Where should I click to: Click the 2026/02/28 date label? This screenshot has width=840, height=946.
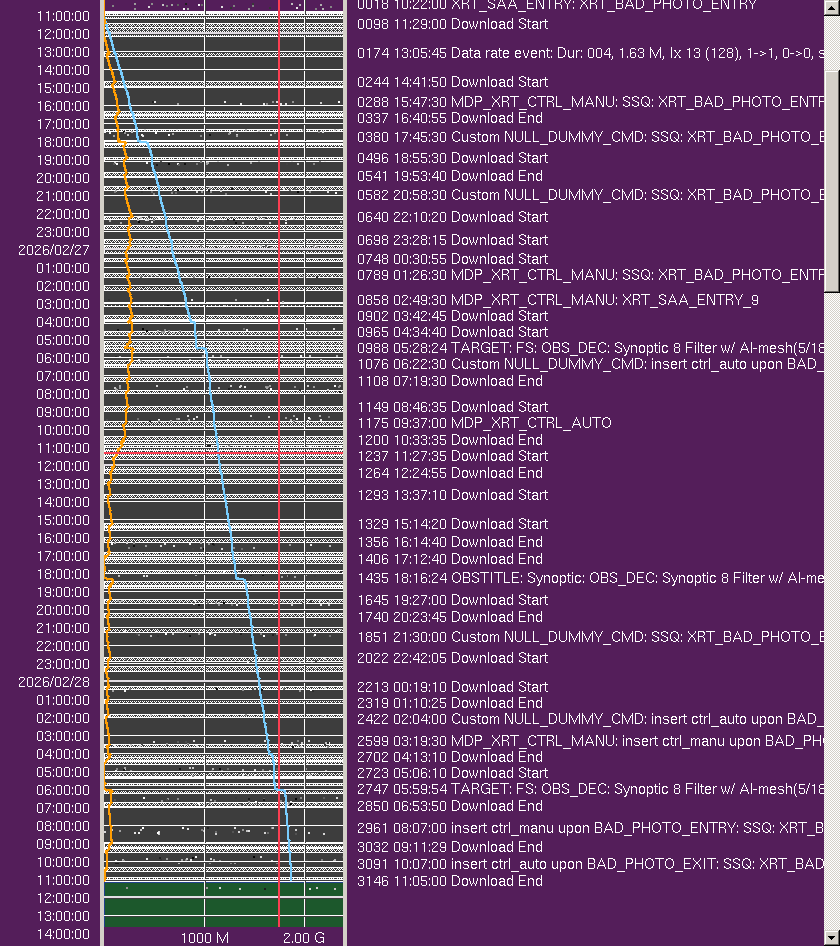tap(53, 682)
